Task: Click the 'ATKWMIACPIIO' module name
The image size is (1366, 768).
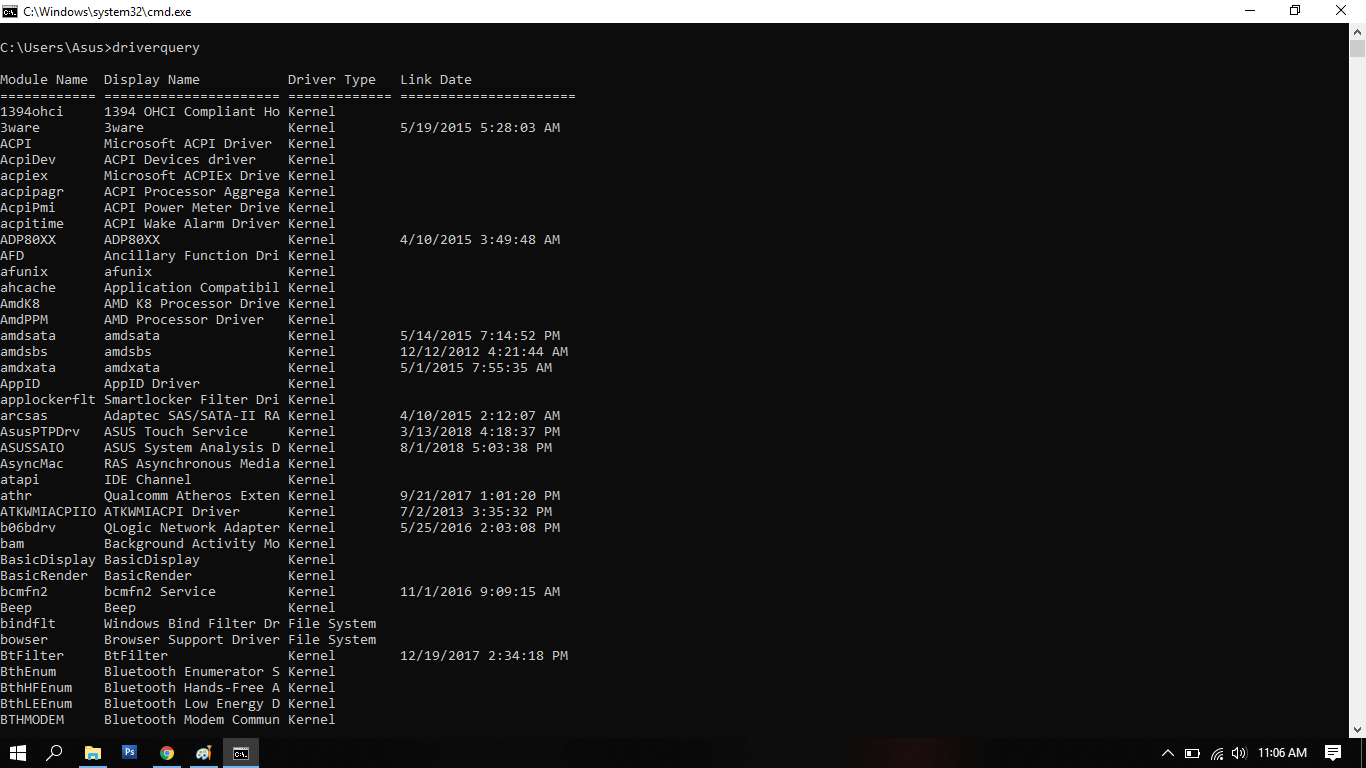Action: 48,512
